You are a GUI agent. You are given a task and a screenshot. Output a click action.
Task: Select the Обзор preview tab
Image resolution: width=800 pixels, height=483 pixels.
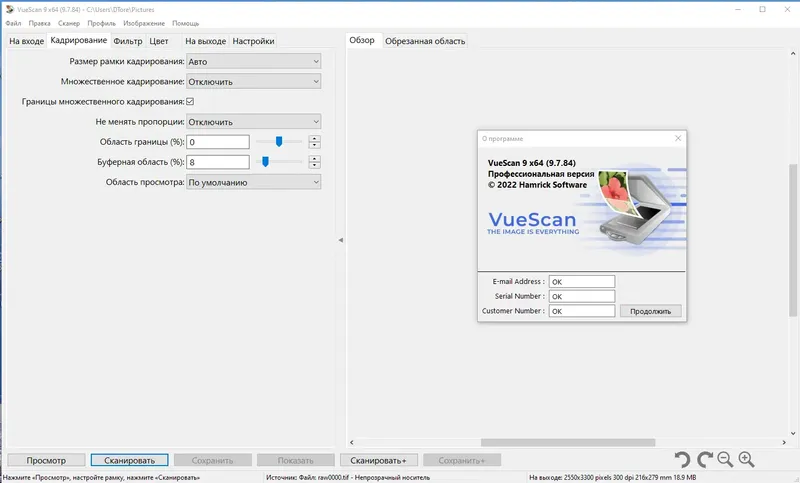pyautogui.click(x=362, y=40)
